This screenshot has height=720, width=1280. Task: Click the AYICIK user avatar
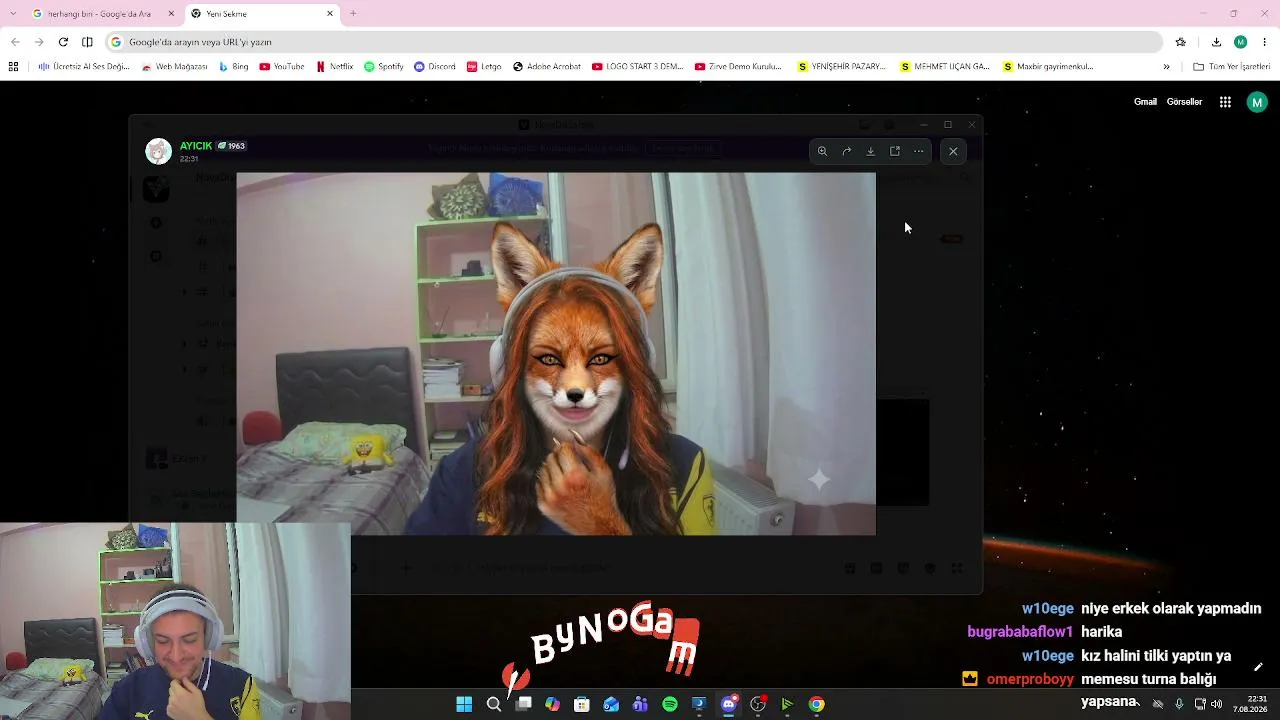click(x=158, y=151)
